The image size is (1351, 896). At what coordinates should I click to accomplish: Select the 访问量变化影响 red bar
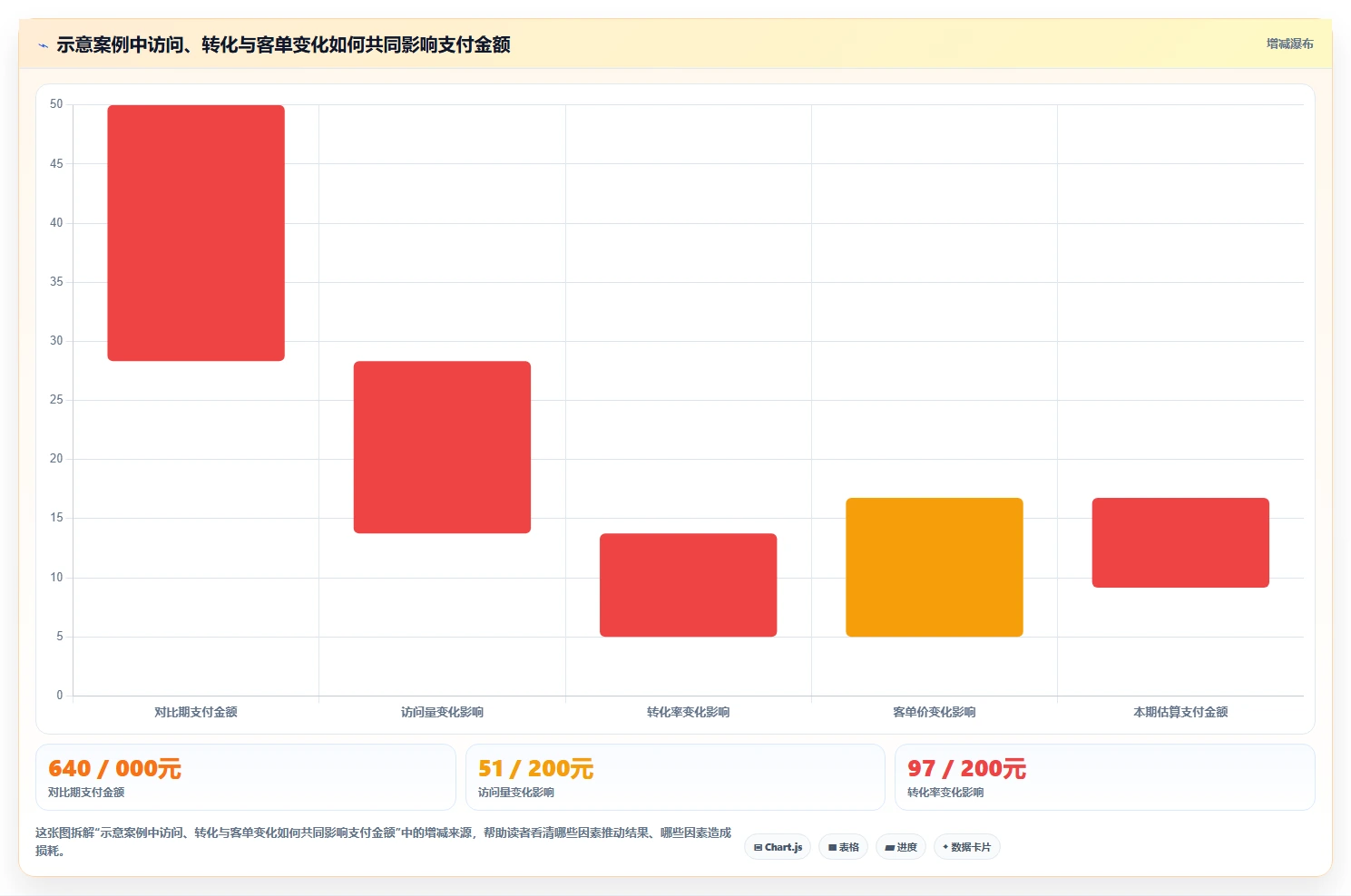pyautogui.click(x=442, y=447)
